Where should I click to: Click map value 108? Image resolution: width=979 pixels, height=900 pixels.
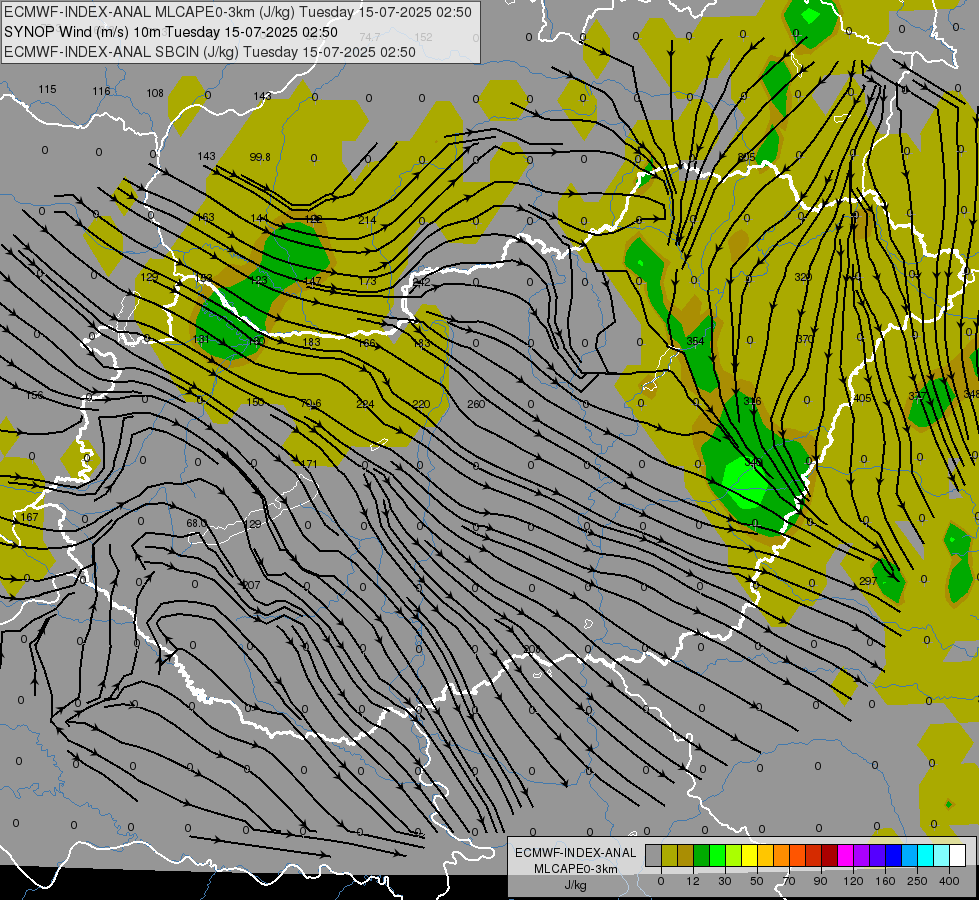(155, 93)
